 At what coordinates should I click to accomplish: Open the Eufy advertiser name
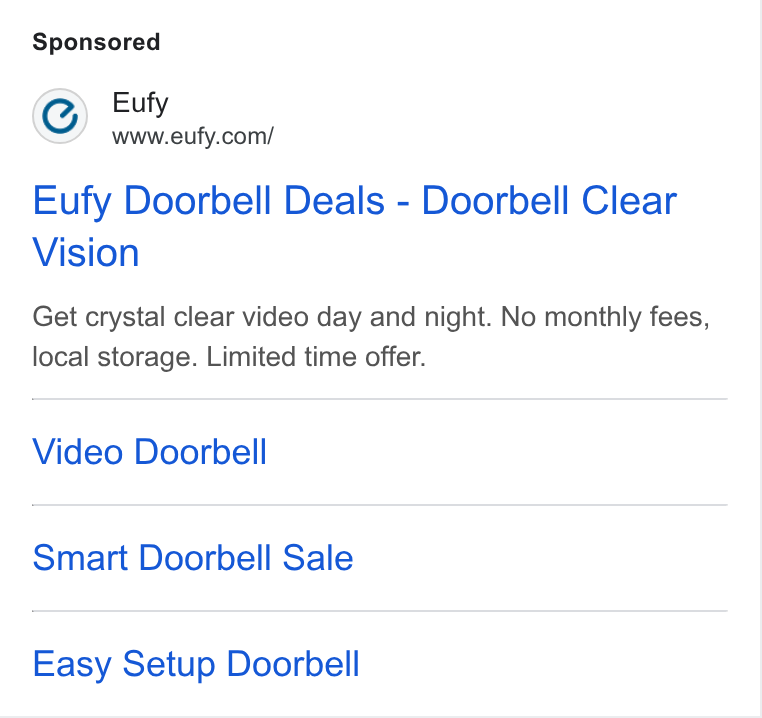coord(140,103)
